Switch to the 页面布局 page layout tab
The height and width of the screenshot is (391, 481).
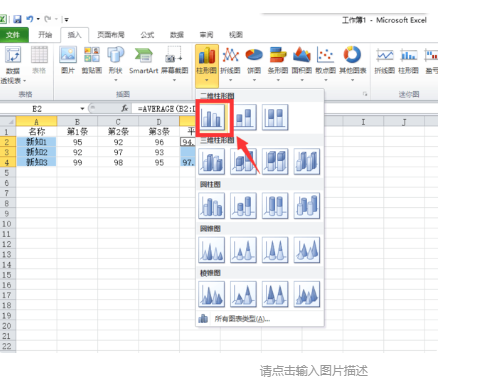111,35
